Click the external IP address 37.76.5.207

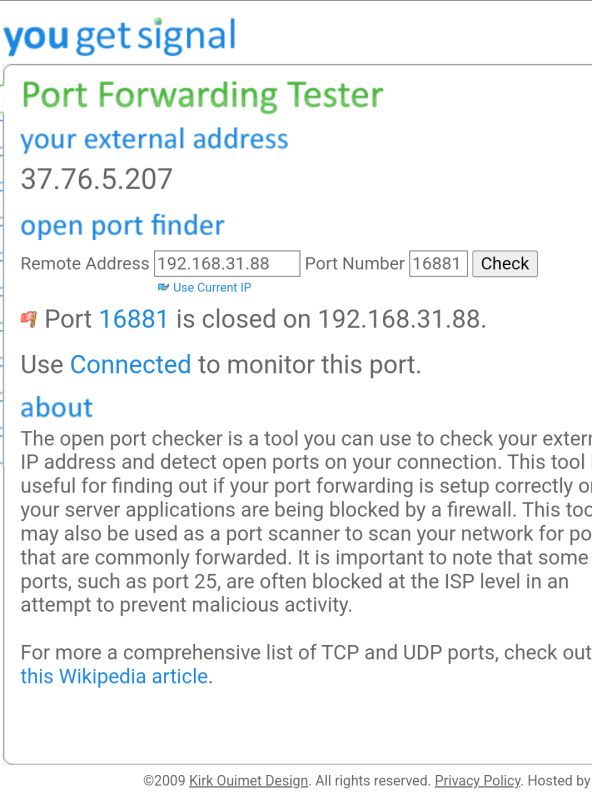tap(96, 180)
